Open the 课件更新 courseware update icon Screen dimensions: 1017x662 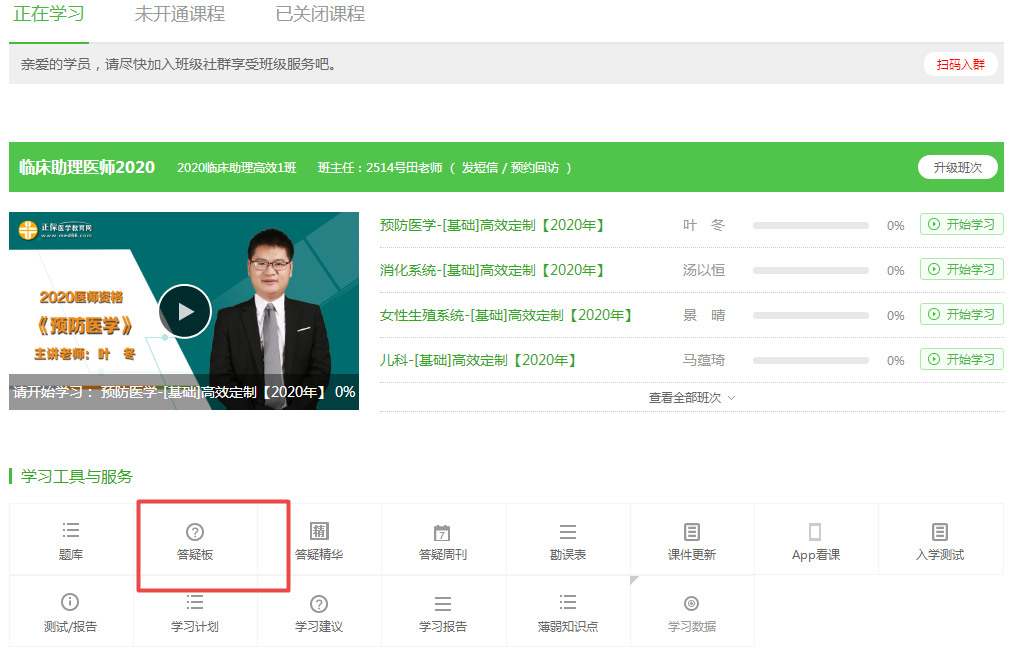pyautogui.click(x=692, y=532)
